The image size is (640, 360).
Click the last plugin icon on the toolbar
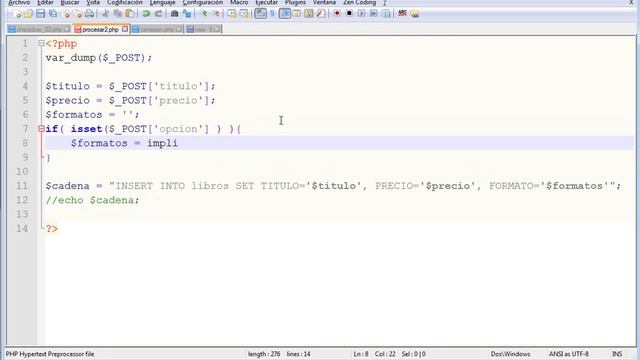(x=415, y=14)
